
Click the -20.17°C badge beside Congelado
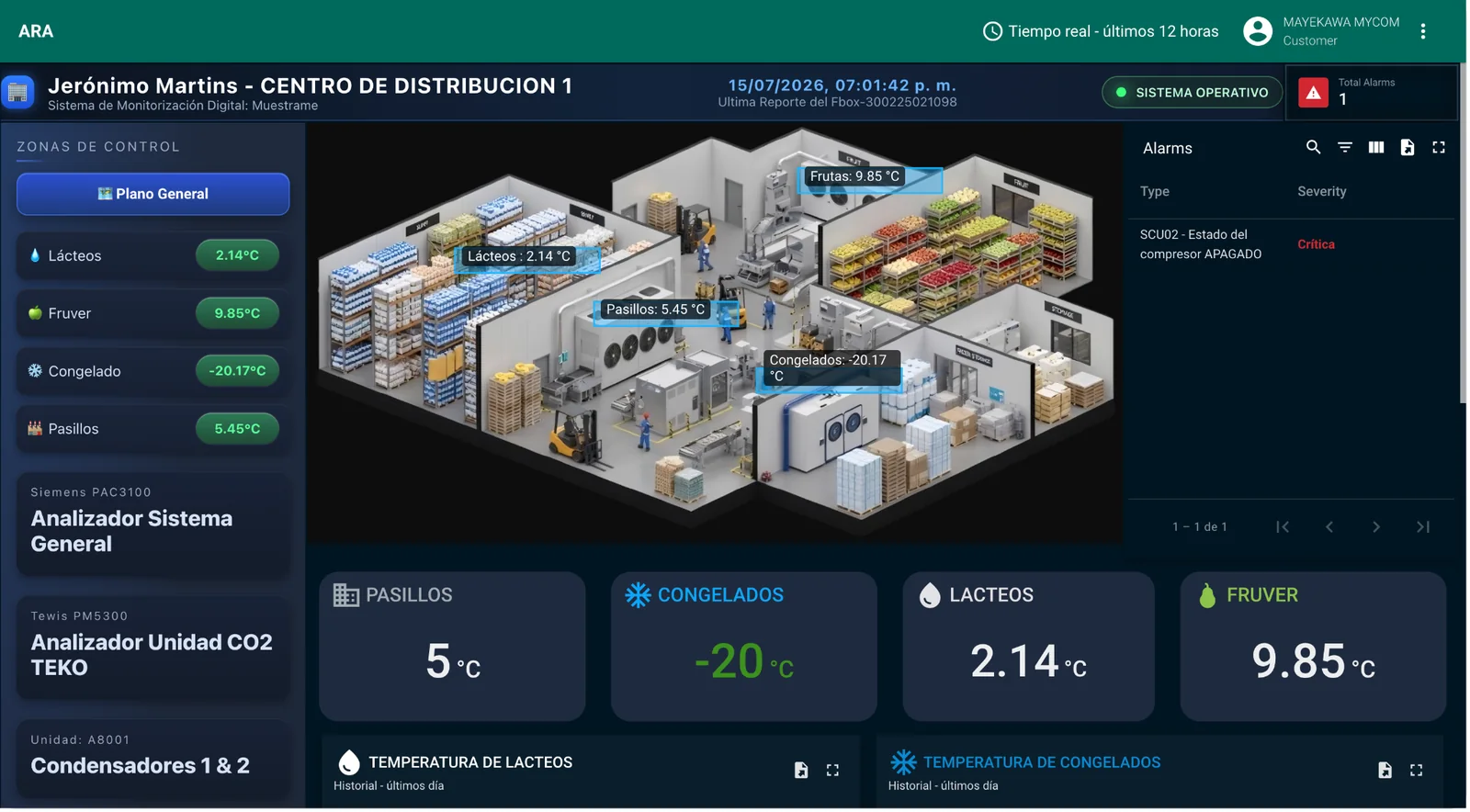click(x=237, y=371)
